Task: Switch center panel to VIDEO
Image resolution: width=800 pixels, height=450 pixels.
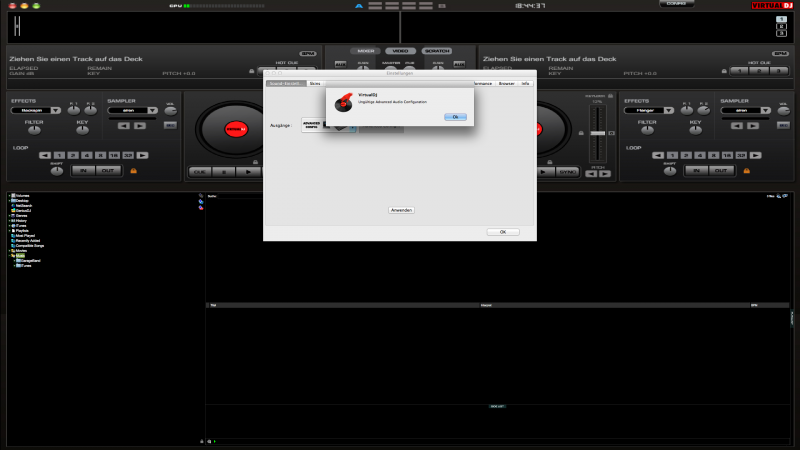Action: tap(400, 51)
